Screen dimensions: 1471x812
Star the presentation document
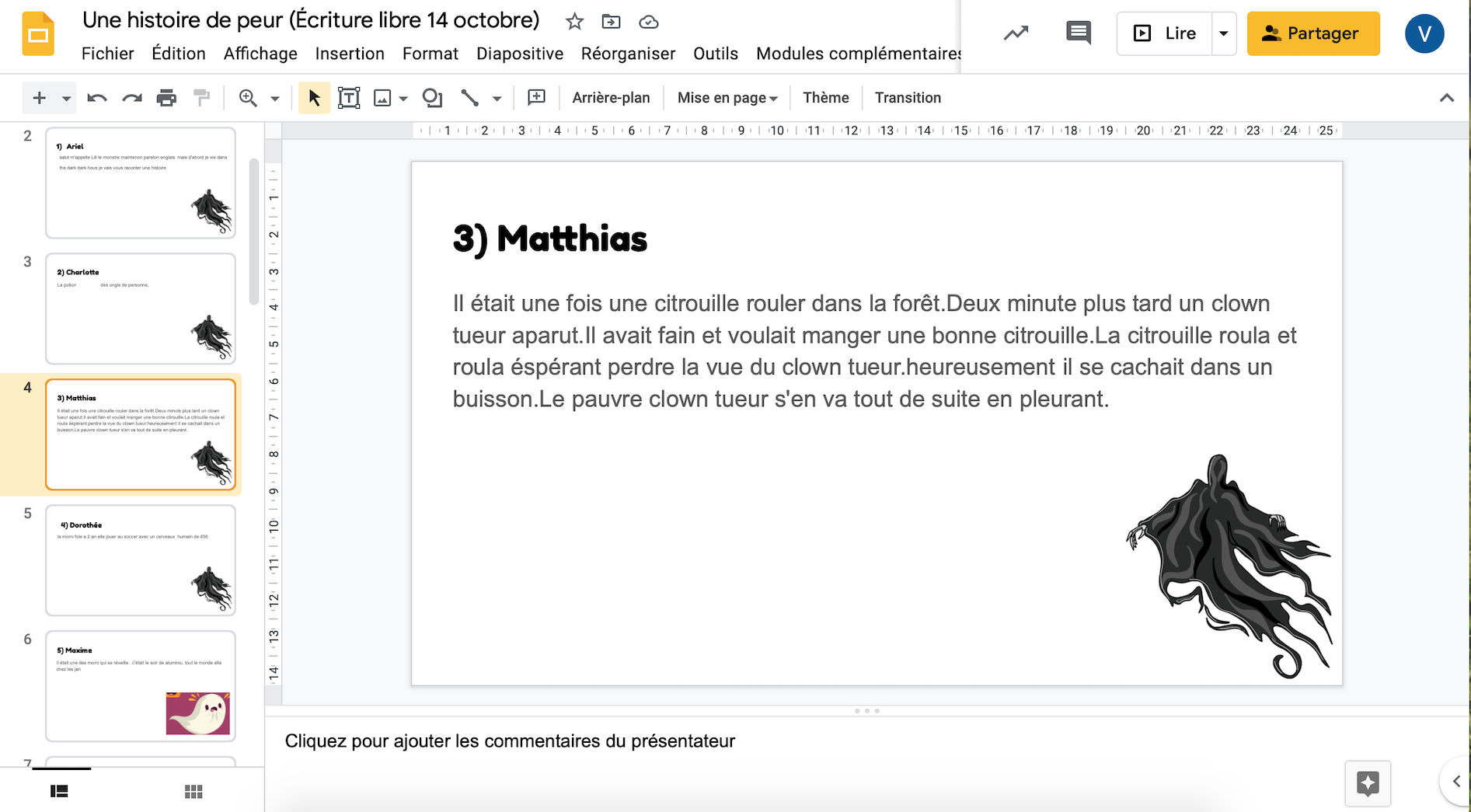(x=574, y=22)
